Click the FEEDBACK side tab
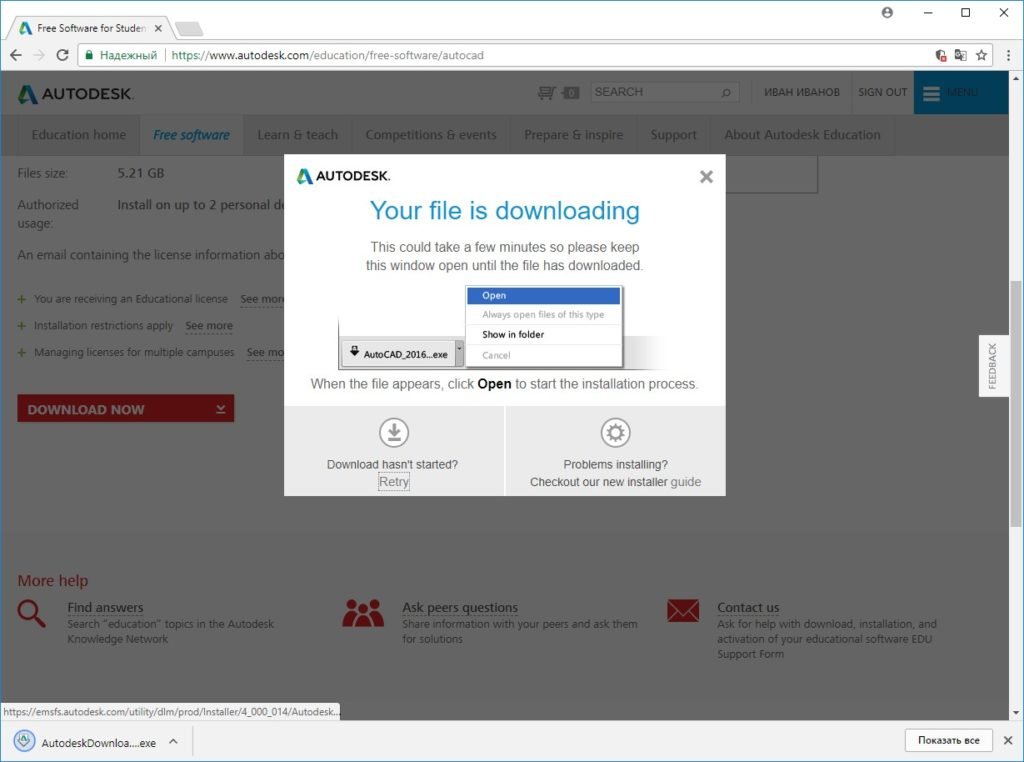Image resolution: width=1024 pixels, height=762 pixels. (x=993, y=366)
